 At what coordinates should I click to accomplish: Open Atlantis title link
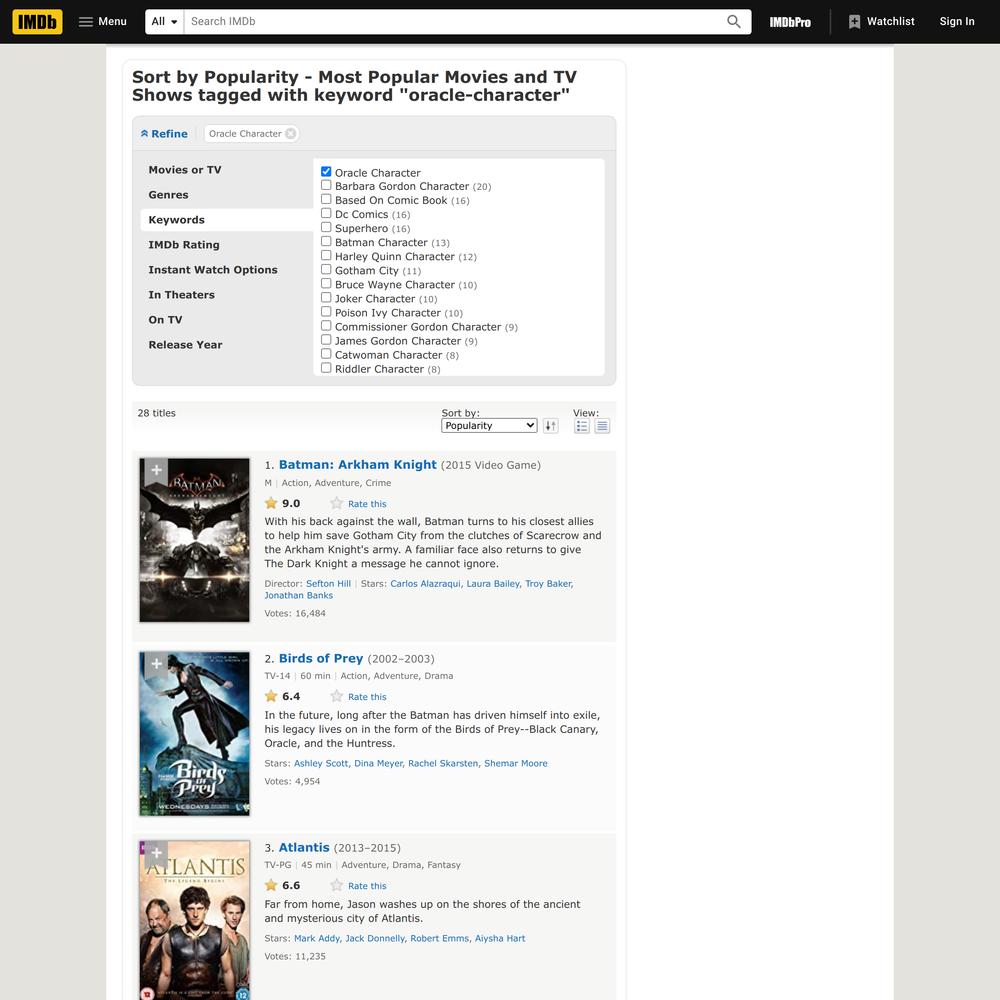point(304,848)
